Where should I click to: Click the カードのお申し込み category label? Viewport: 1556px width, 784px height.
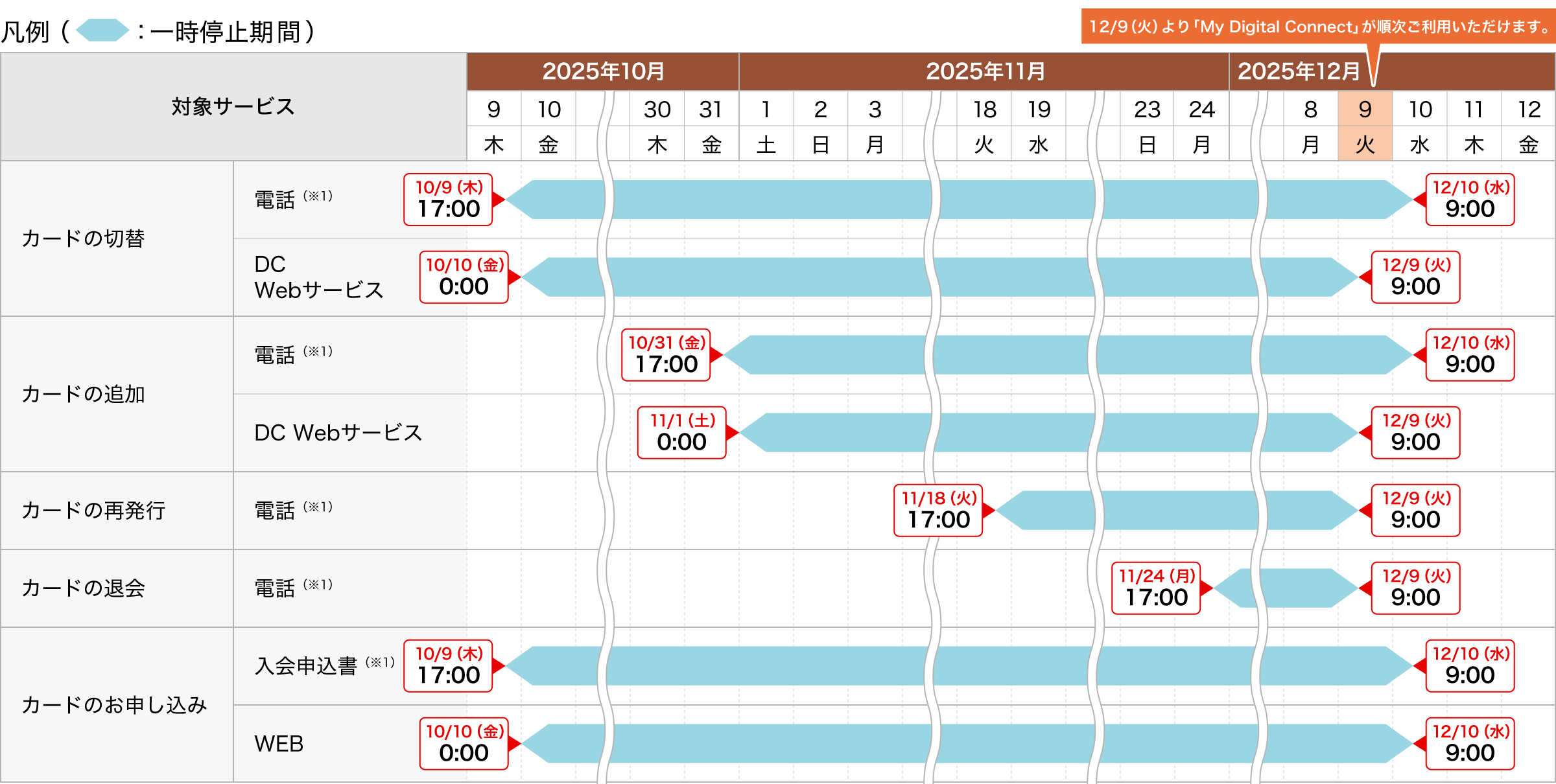click(x=114, y=705)
